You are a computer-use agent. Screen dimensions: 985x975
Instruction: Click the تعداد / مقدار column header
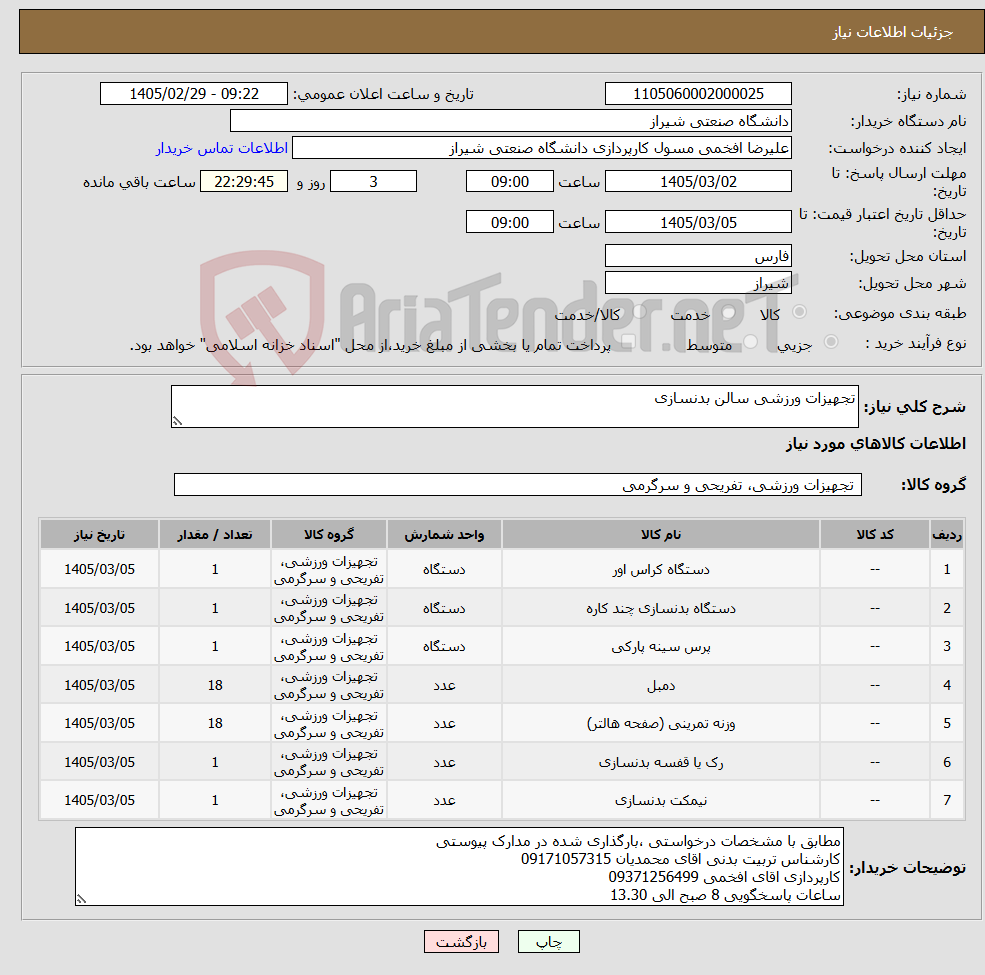215,535
